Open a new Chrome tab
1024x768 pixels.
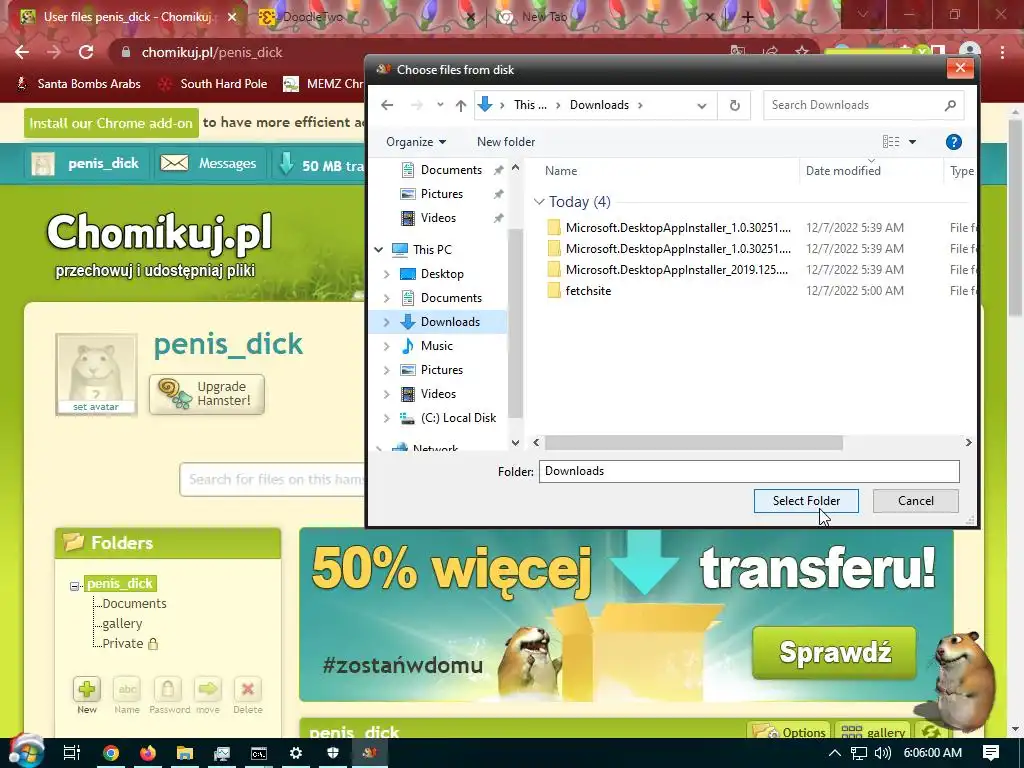748,18
